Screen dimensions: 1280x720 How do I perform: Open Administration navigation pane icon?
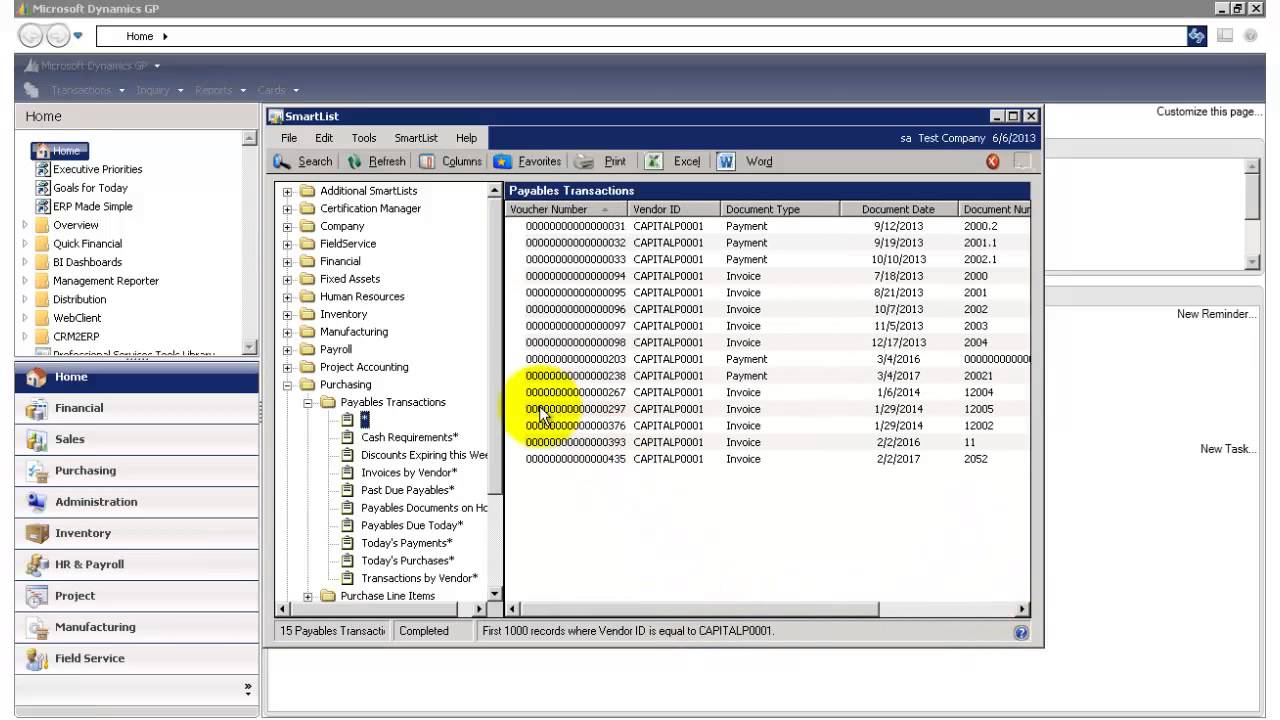pyautogui.click(x=36, y=502)
